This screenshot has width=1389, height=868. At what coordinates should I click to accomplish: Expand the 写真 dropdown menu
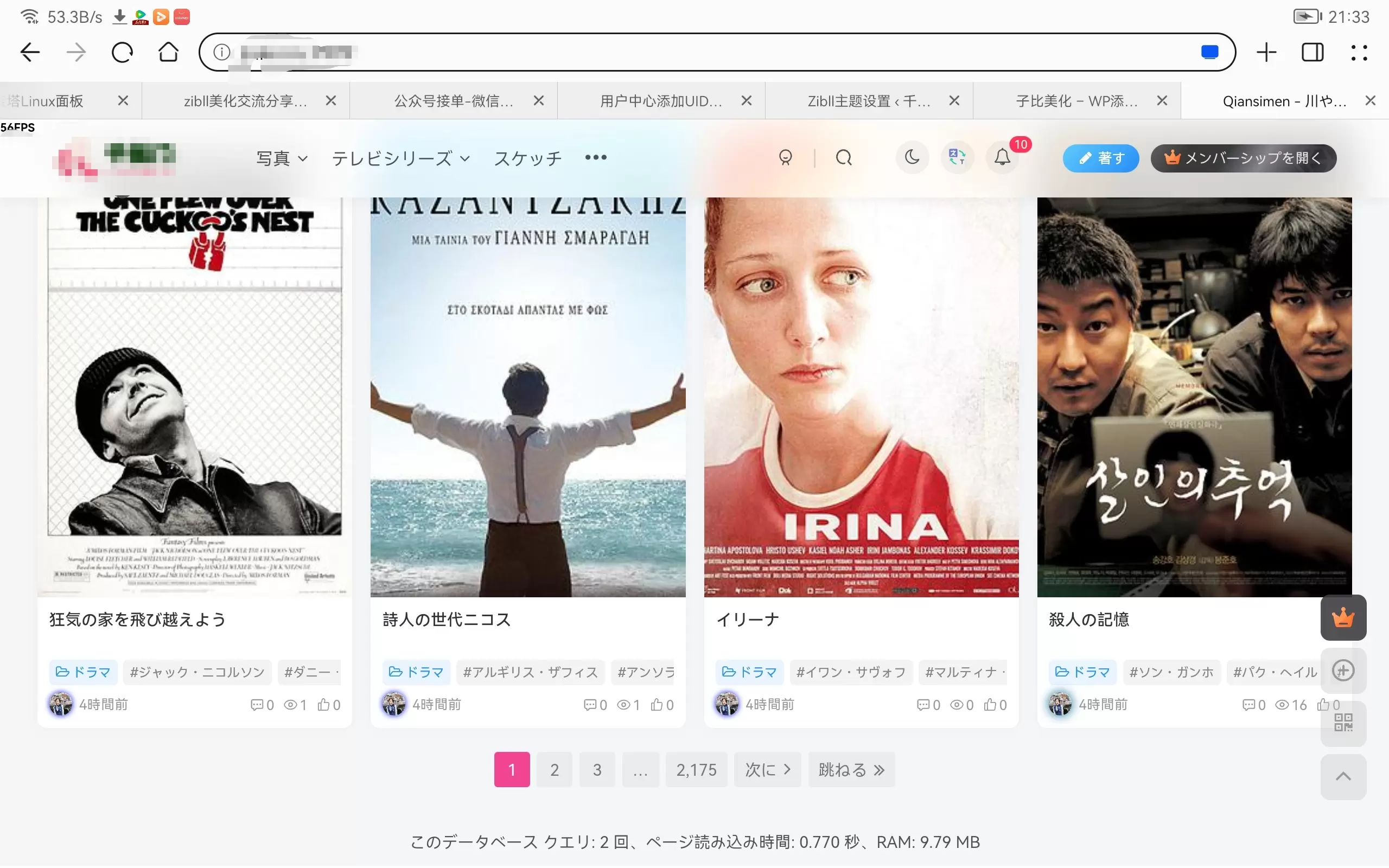pyautogui.click(x=282, y=158)
